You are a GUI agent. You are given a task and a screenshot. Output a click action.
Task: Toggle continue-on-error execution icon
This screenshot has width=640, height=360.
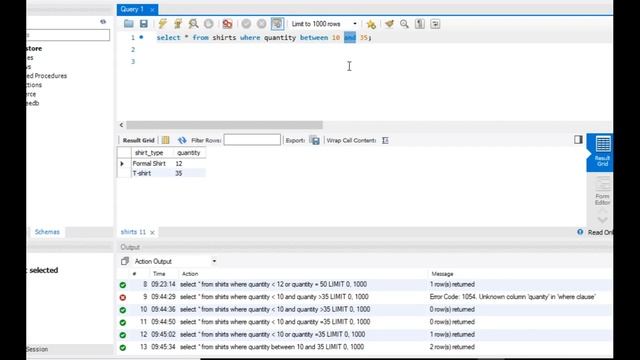pos(227,24)
